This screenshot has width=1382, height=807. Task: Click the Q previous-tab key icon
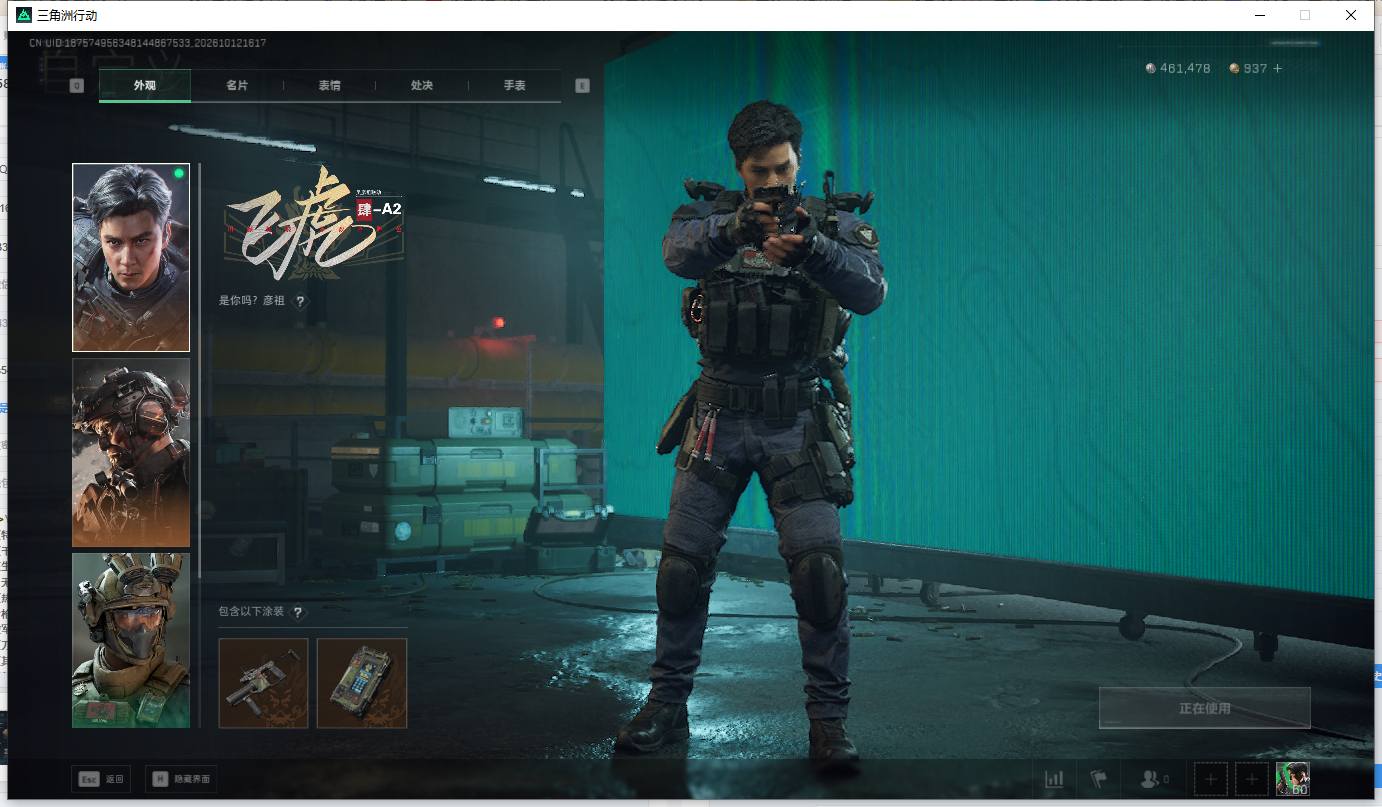click(x=77, y=86)
